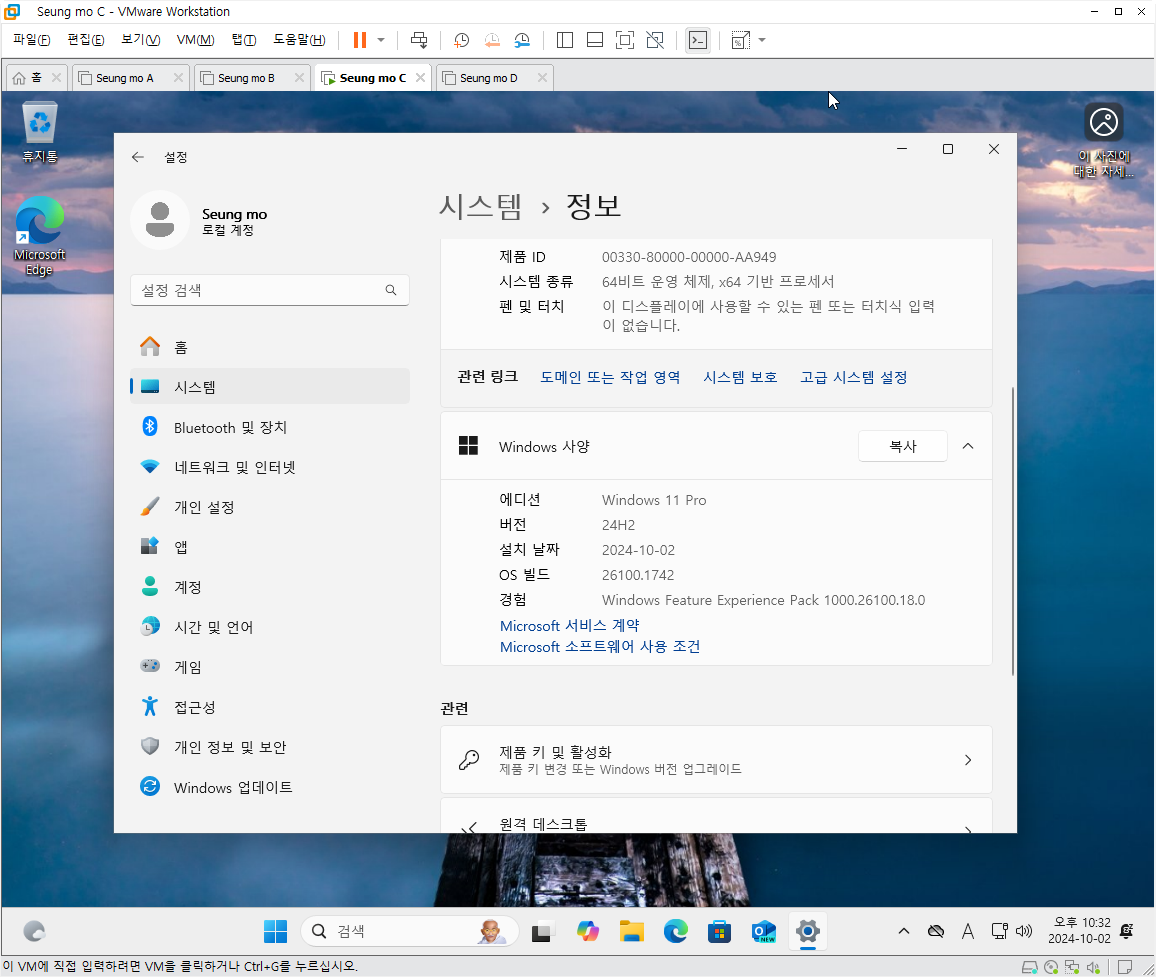Enter VMware full screen mode
The width and height of the screenshot is (1156, 977).
click(x=624, y=40)
